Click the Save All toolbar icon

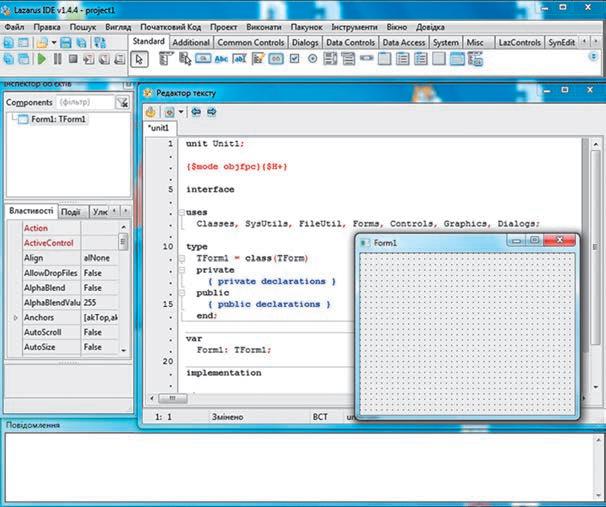(81, 43)
